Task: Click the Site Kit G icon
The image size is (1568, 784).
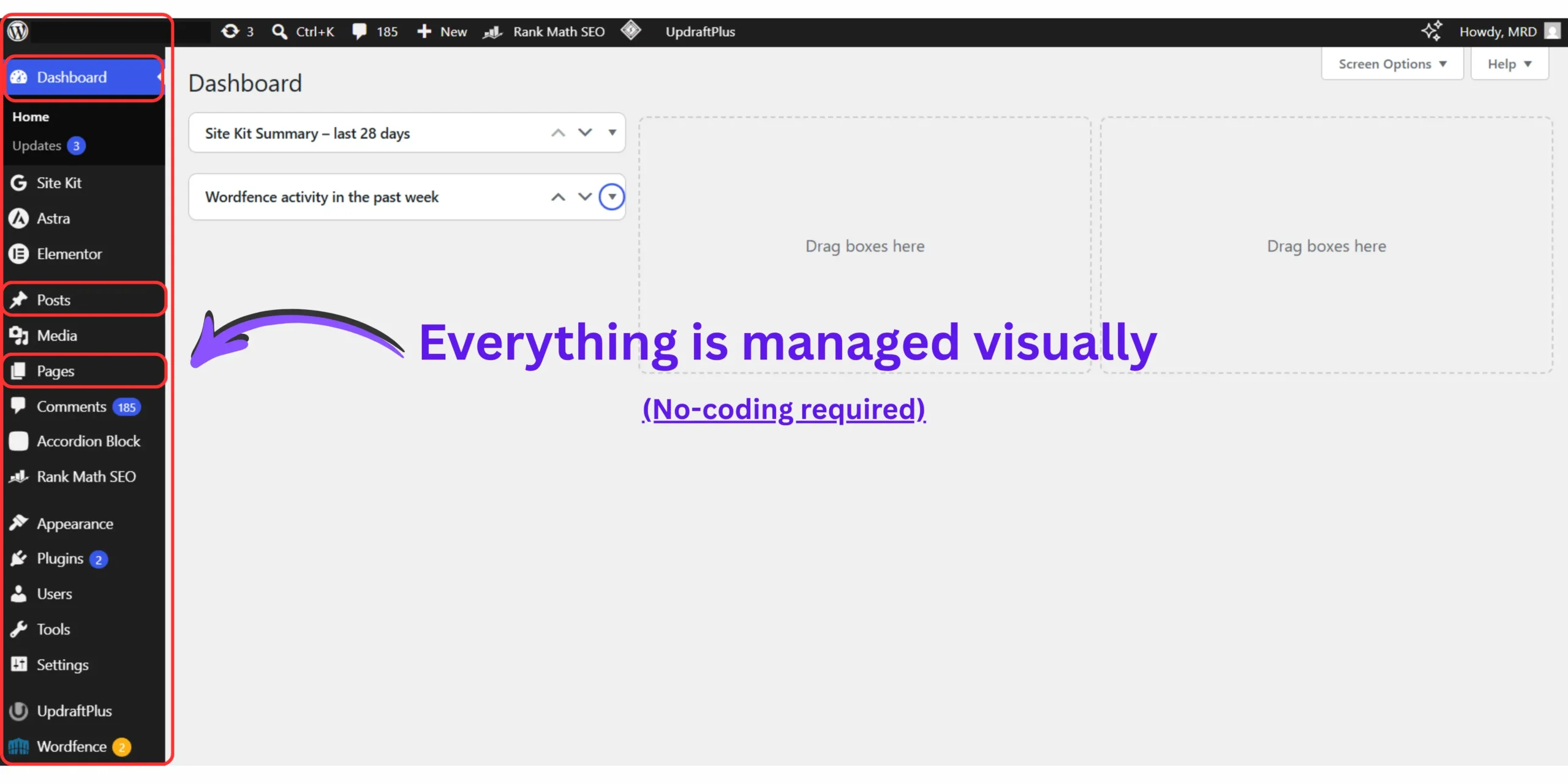Action: pyautogui.click(x=19, y=183)
